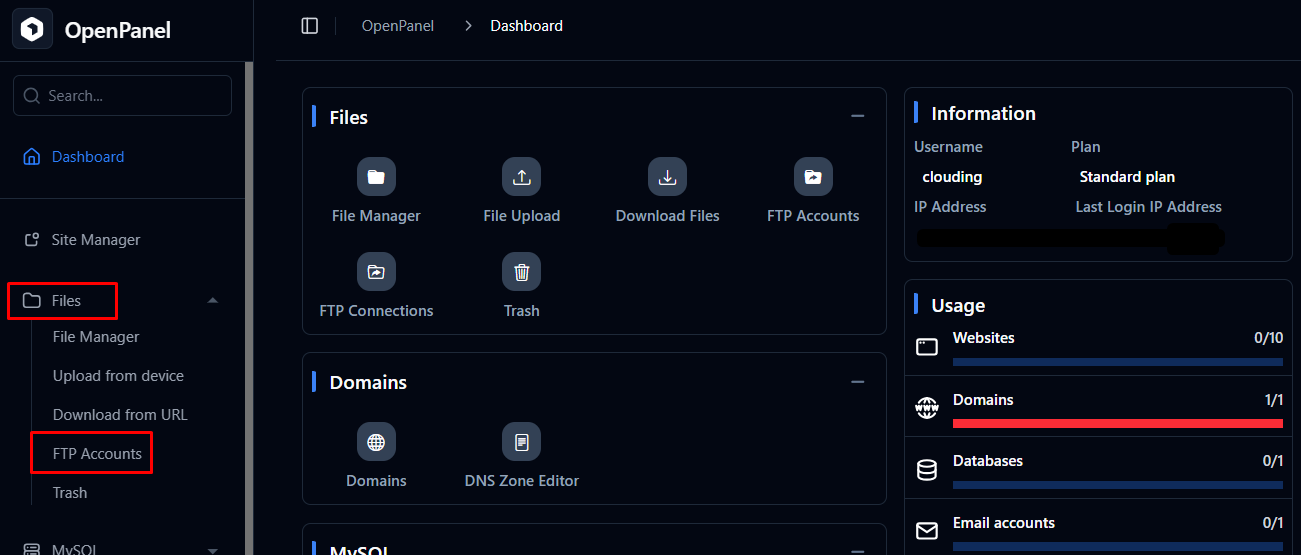The image size is (1301, 555).
Task: Select Dashboard in the sidebar
Action: (x=88, y=157)
